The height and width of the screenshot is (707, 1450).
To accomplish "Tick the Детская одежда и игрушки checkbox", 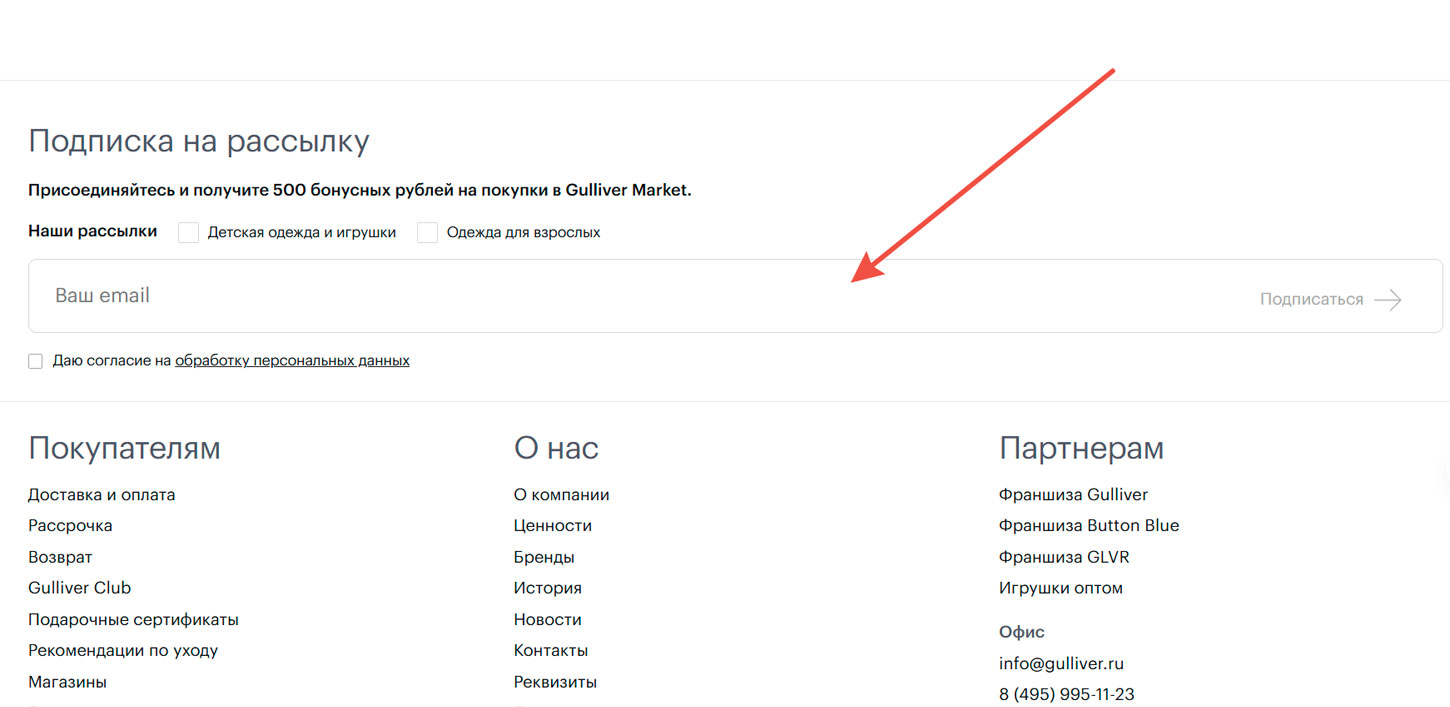I will coord(188,232).
